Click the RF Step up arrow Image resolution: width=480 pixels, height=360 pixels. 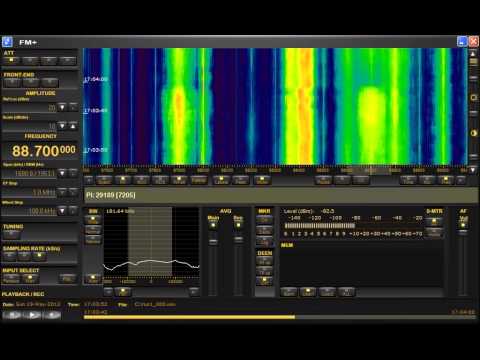point(73,192)
